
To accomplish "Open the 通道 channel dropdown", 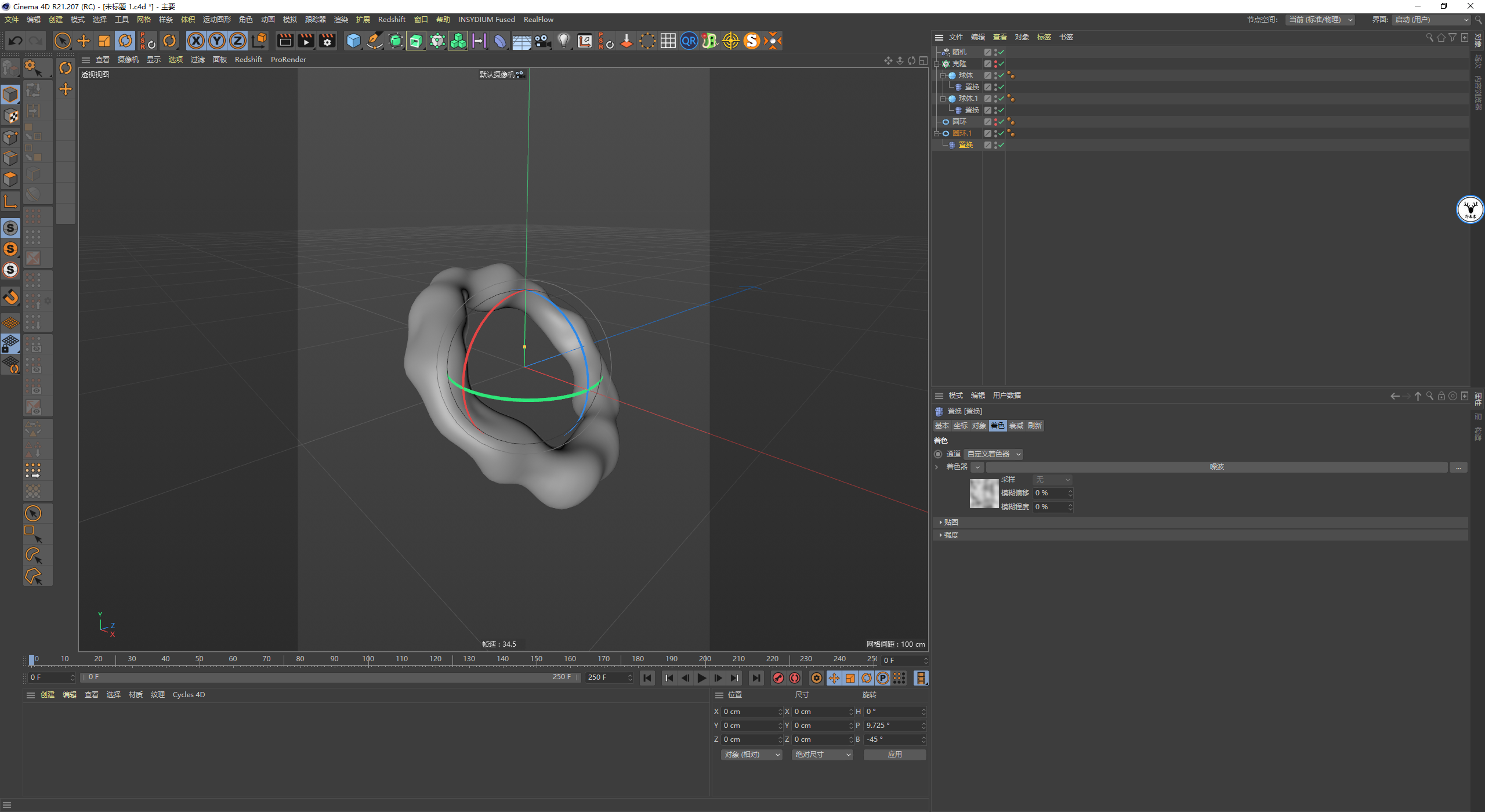I will coord(994,454).
